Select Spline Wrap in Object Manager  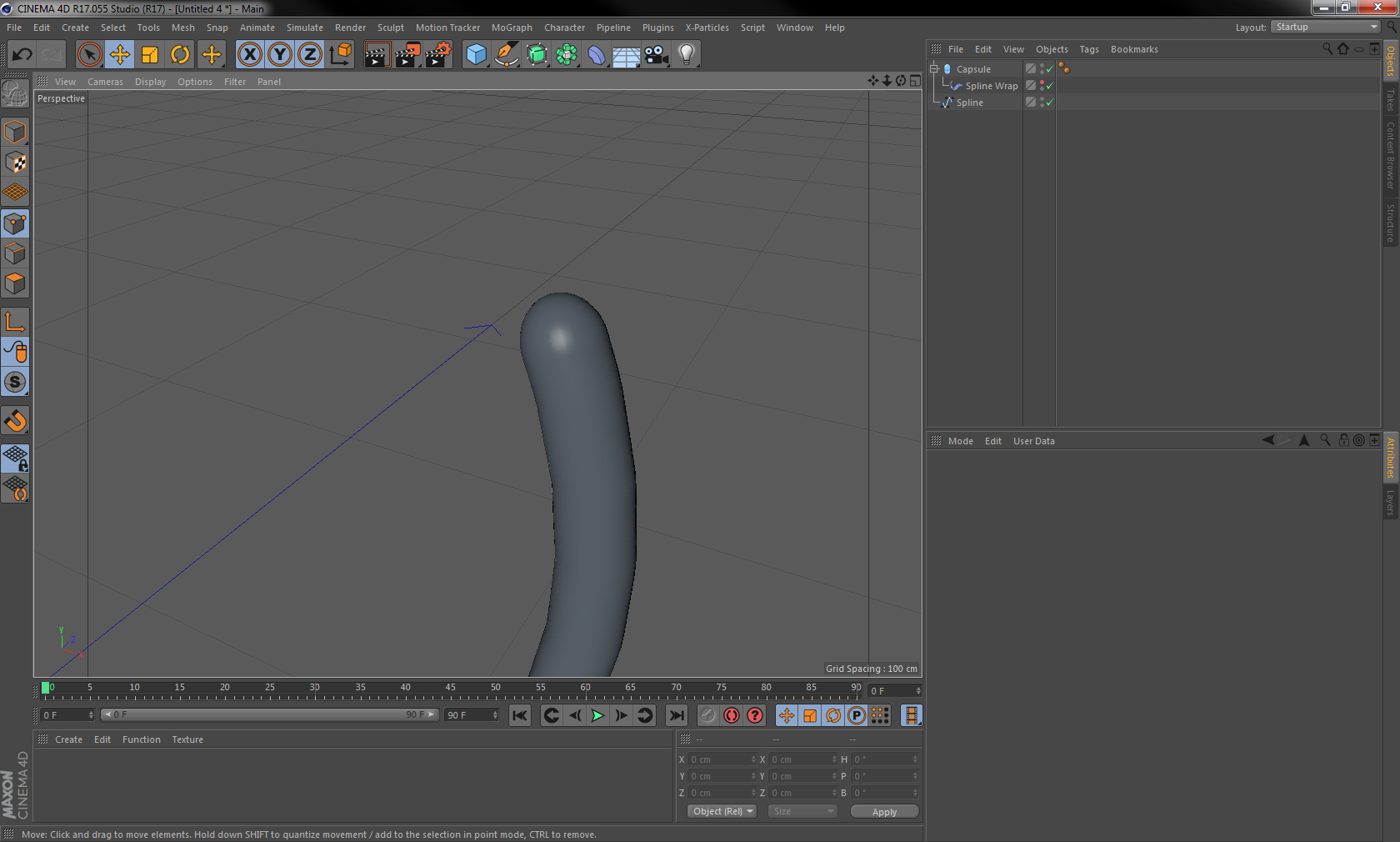992,86
